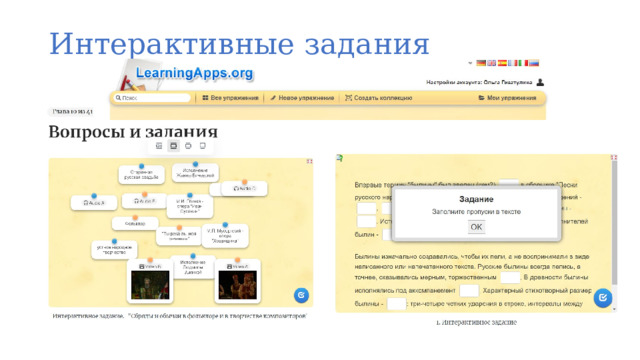Click the 'Интерактивные задания' slide title

239,44
